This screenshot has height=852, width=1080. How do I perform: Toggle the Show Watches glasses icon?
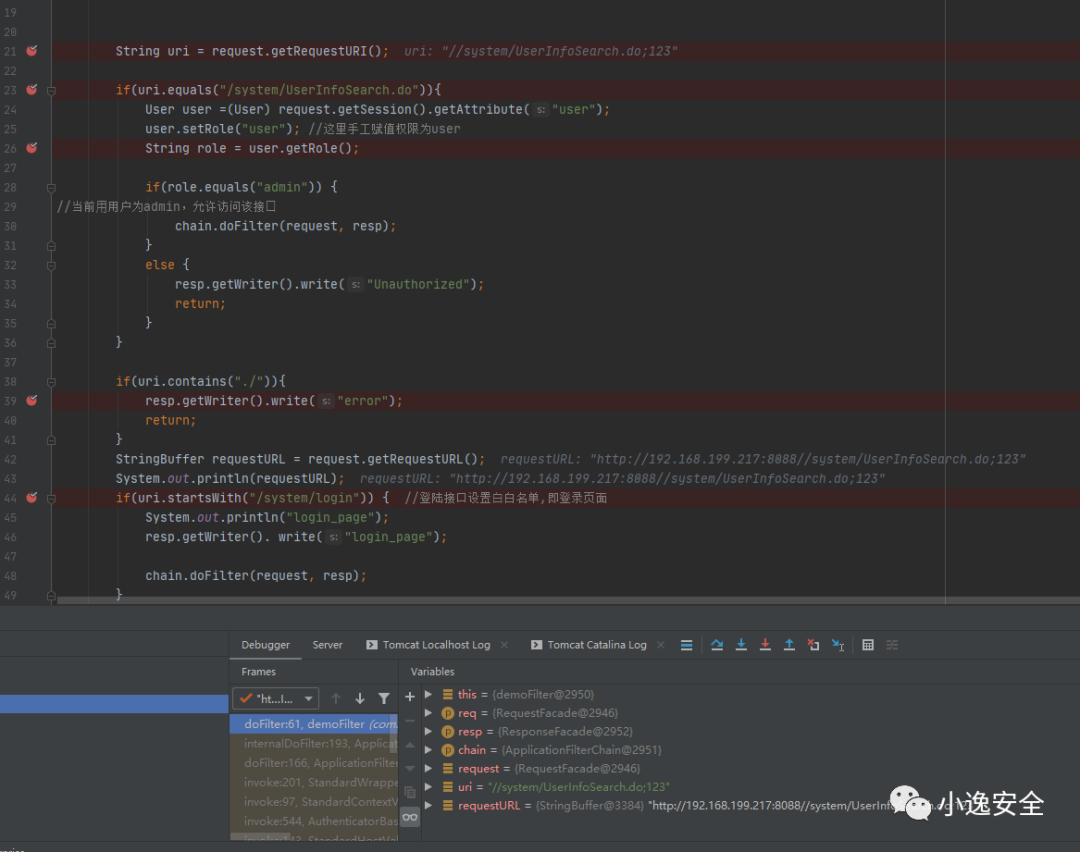pyautogui.click(x=410, y=817)
